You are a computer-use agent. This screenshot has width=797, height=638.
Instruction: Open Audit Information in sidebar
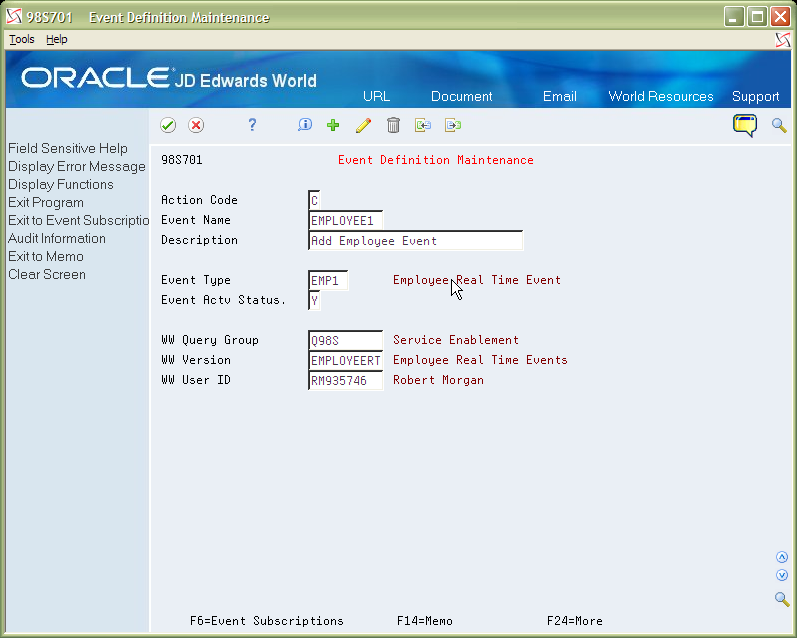tap(57, 238)
